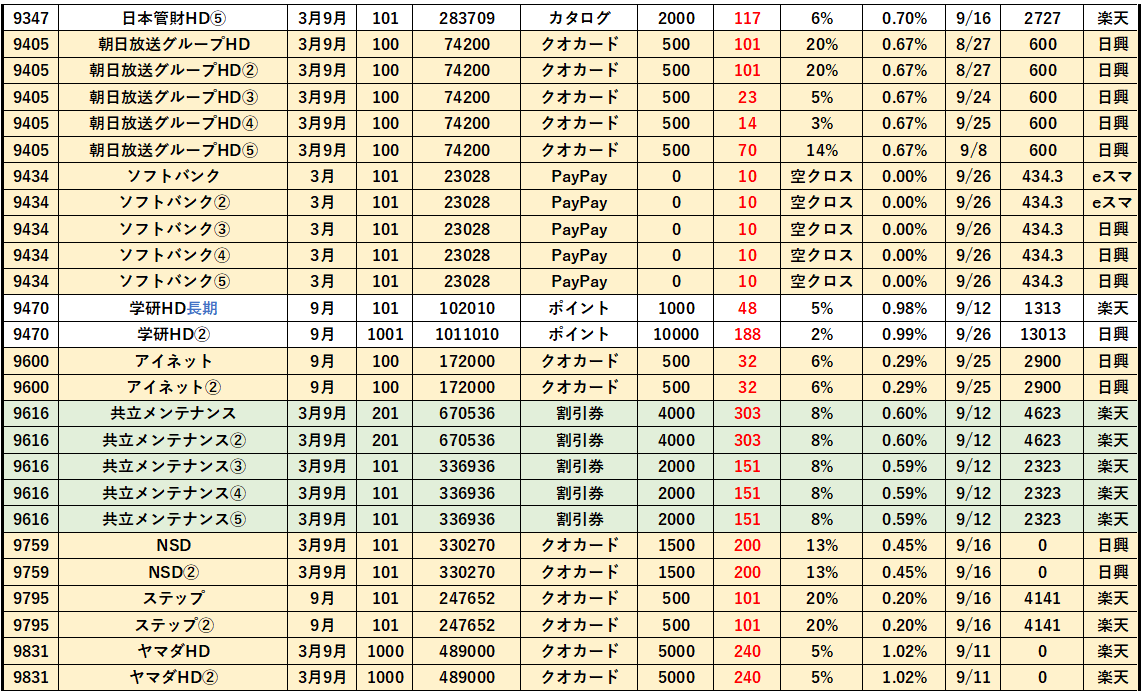Click the red 117 value cell

click(x=747, y=18)
